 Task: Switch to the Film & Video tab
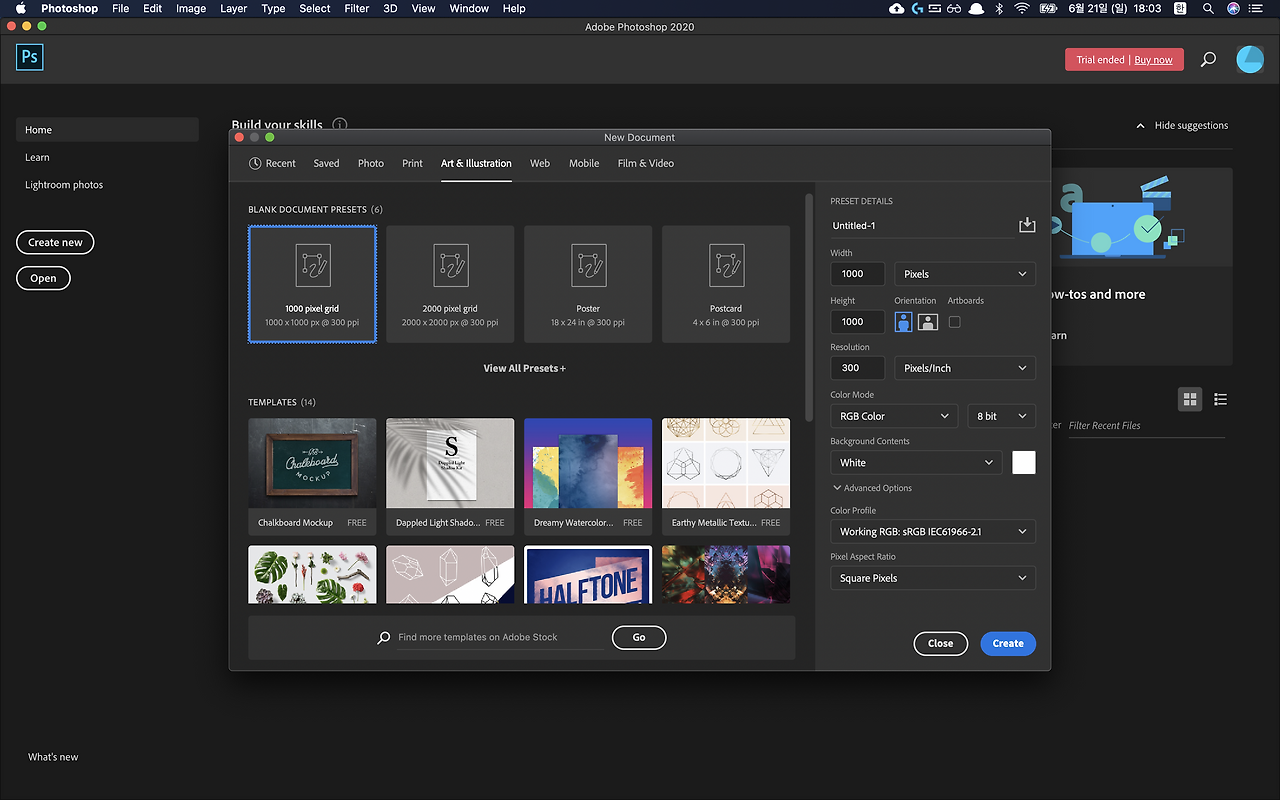click(646, 163)
